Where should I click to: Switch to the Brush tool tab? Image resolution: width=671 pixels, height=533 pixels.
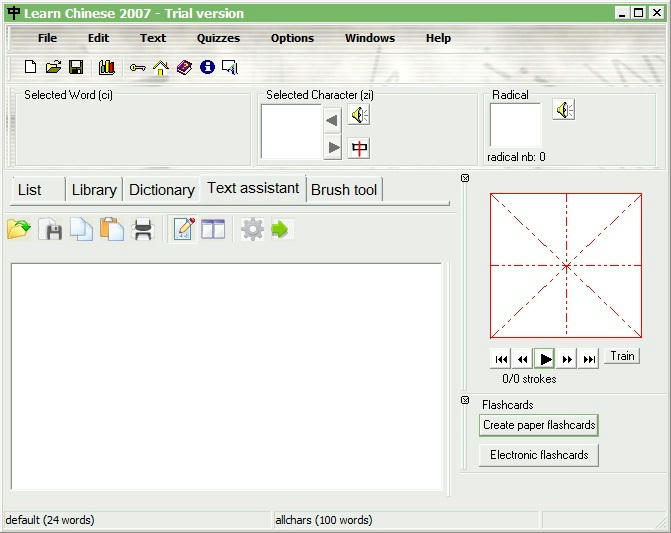point(344,190)
